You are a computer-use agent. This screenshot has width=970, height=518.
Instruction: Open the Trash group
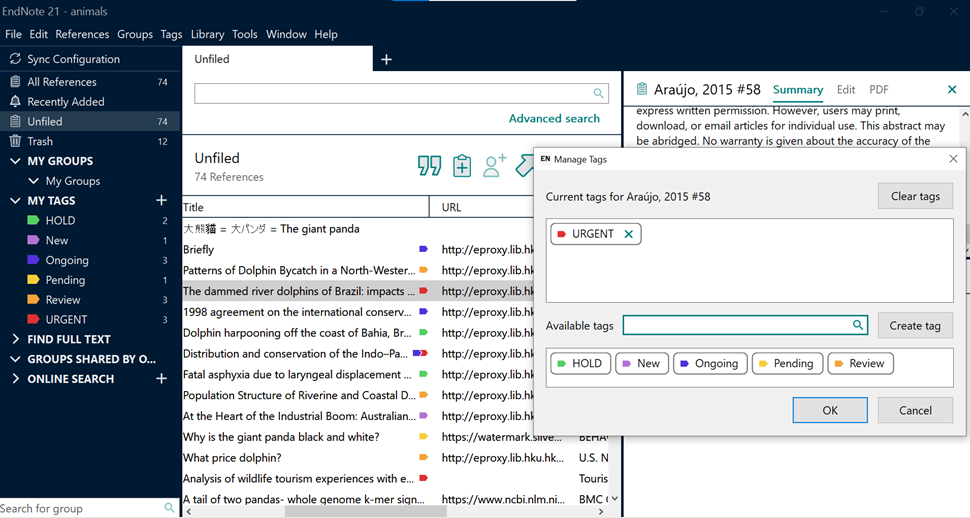(90, 141)
